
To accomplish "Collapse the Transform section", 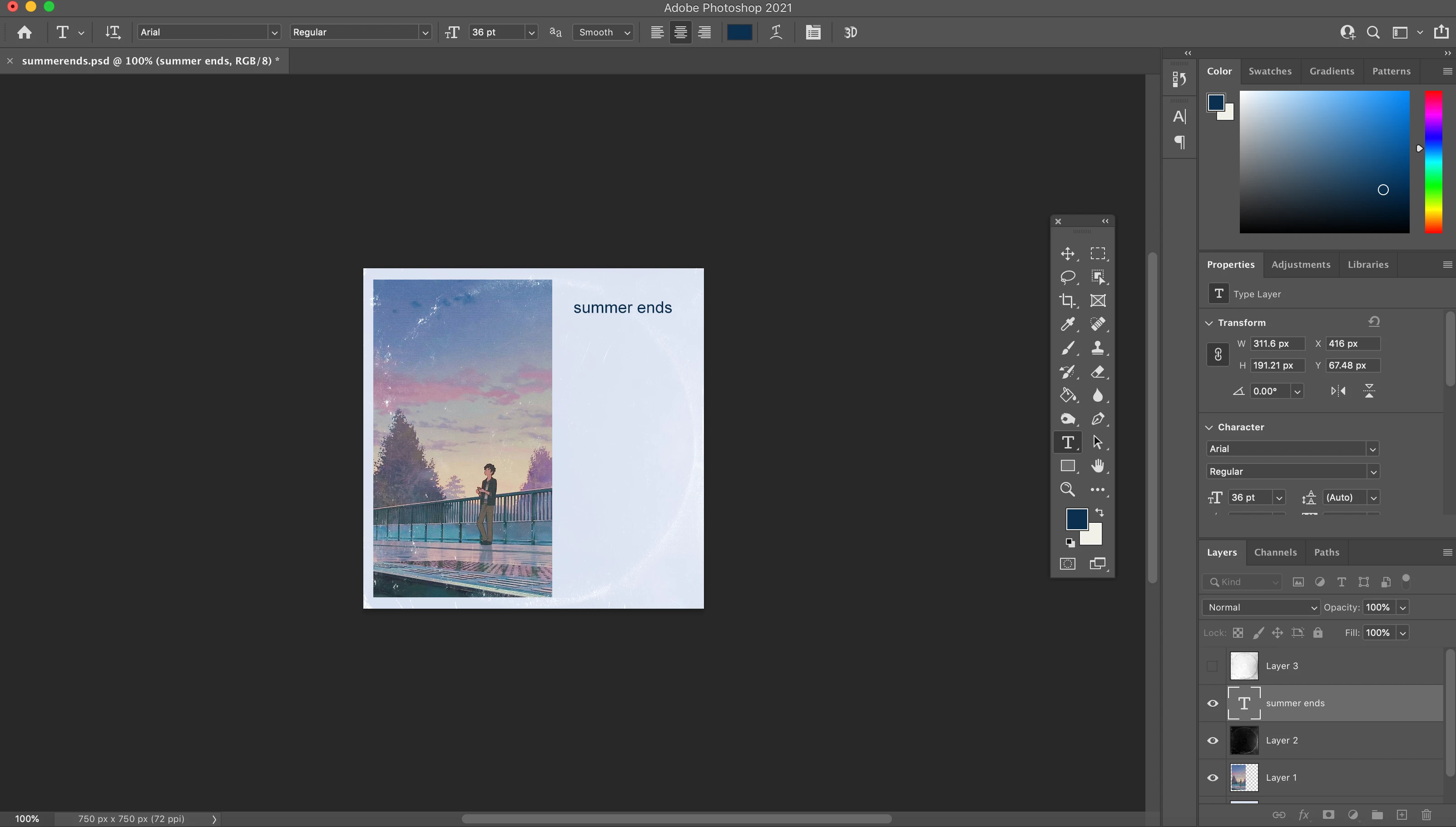I will tap(1209, 323).
